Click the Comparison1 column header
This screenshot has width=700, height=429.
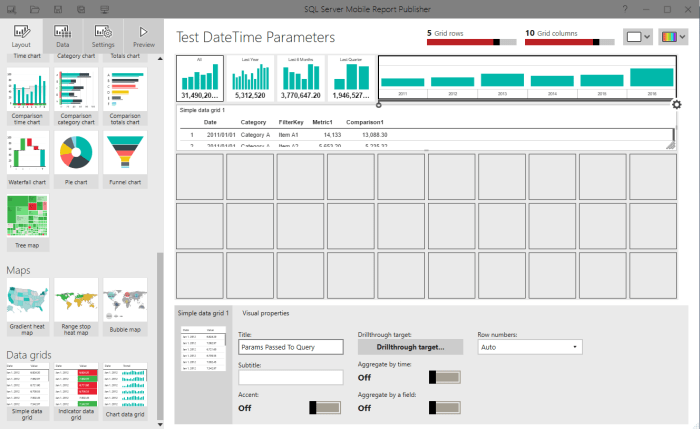[x=365, y=122]
